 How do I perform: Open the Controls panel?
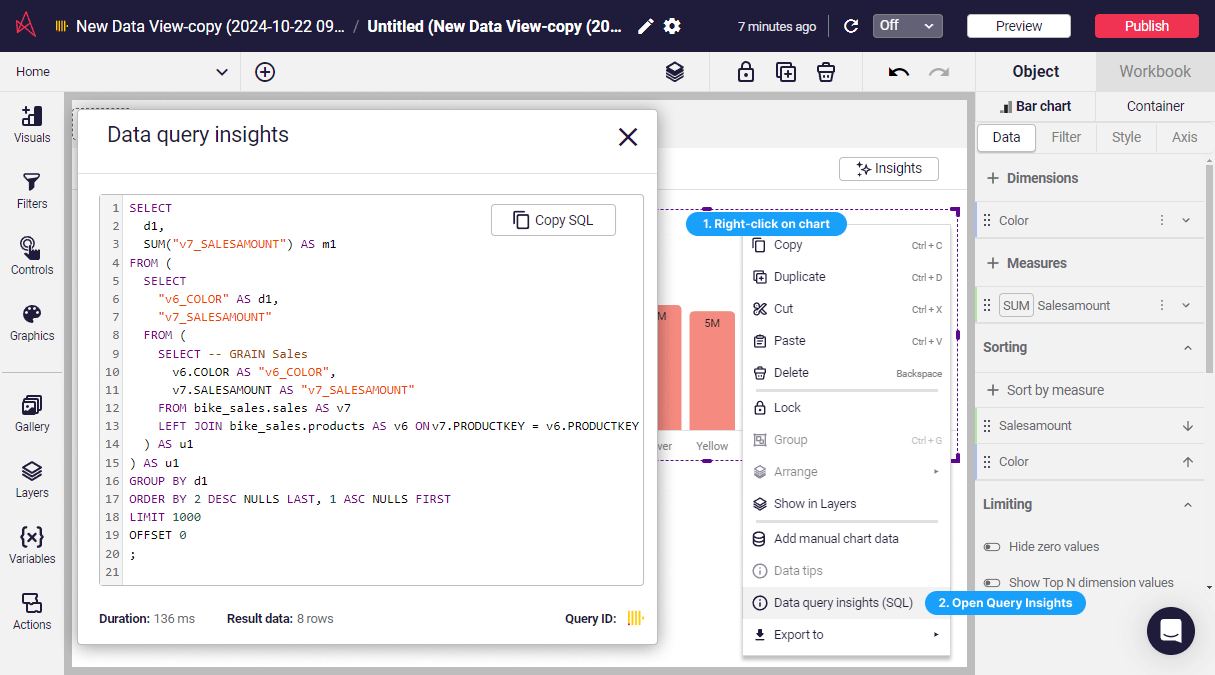tap(31, 253)
